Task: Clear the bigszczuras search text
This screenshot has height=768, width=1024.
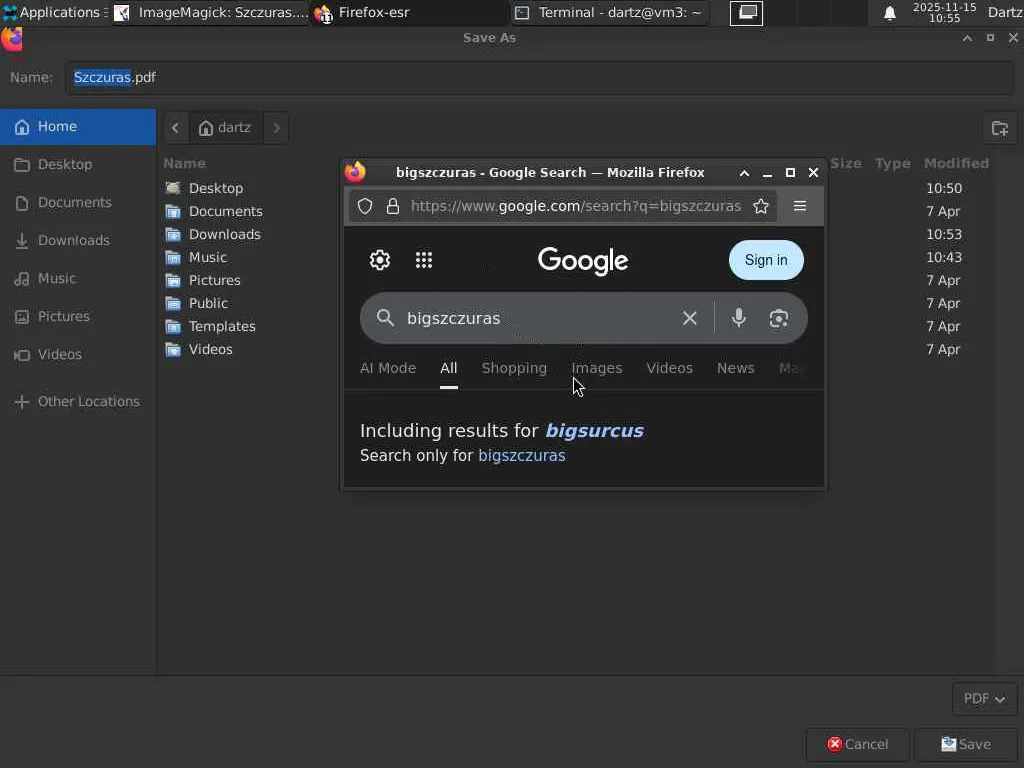Action: point(690,318)
